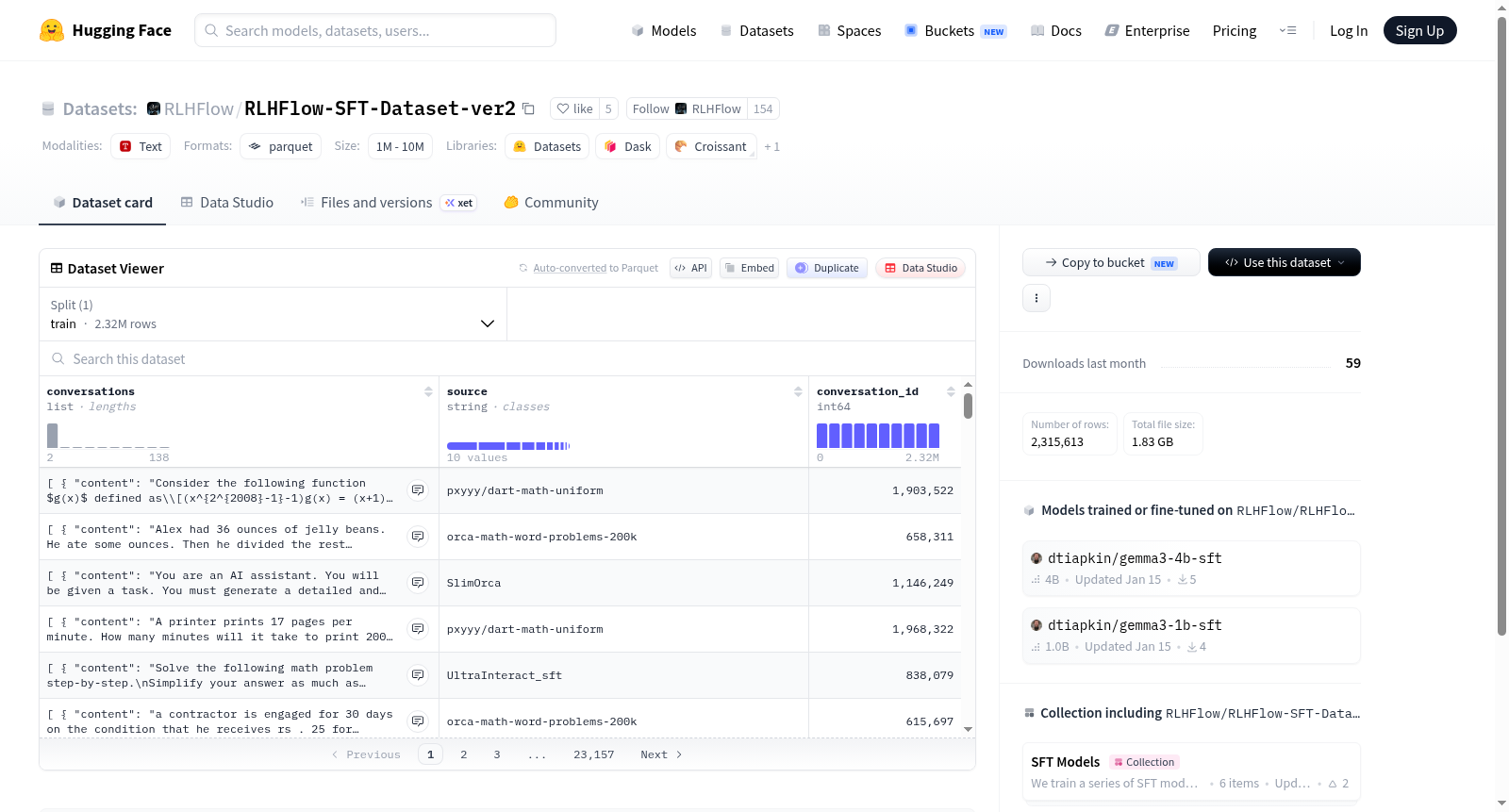Open conversation viewer for the 'A printer prints 17 pages' row
1509x812 pixels.
(x=418, y=629)
